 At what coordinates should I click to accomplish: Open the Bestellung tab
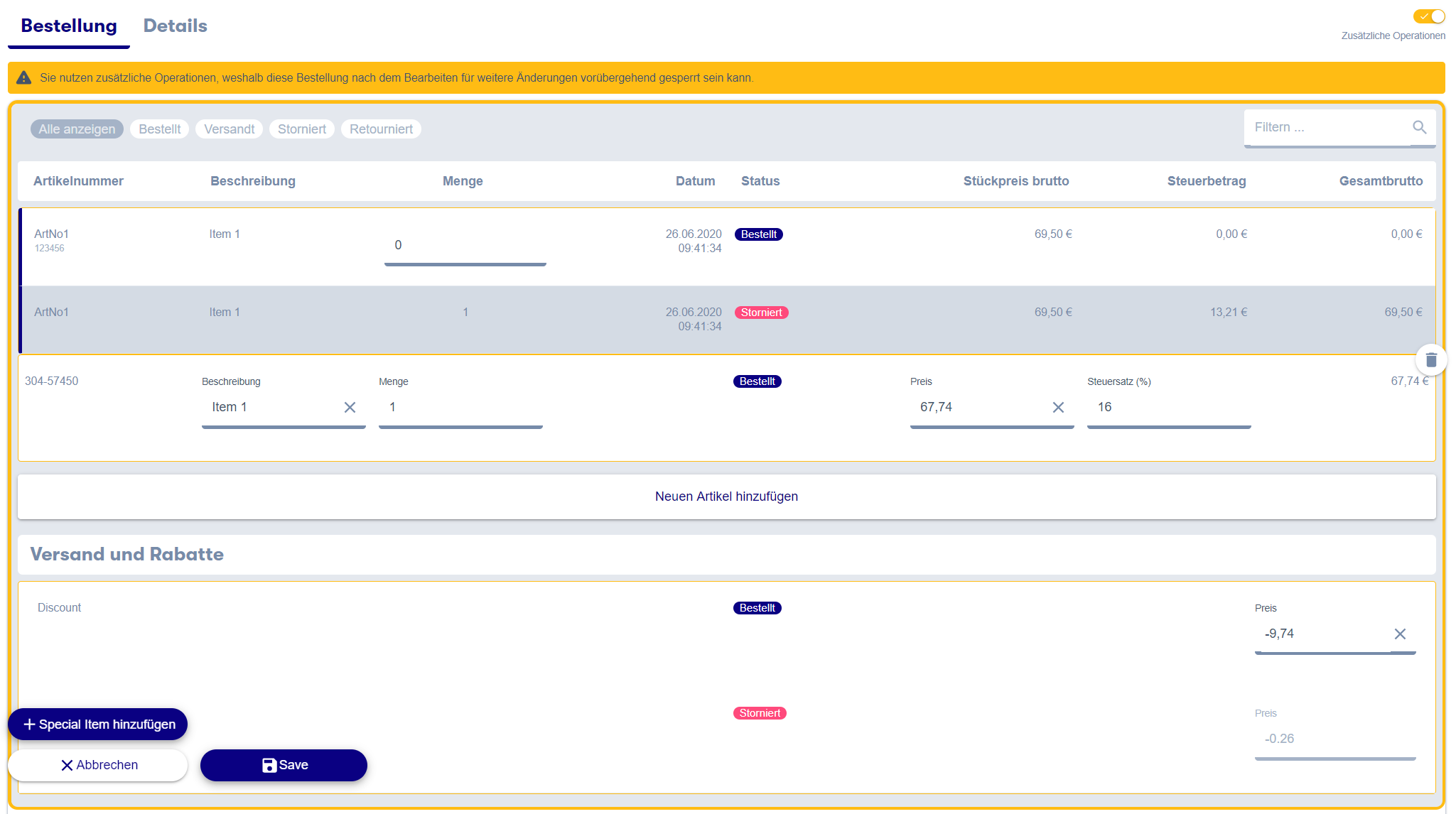[x=69, y=26]
